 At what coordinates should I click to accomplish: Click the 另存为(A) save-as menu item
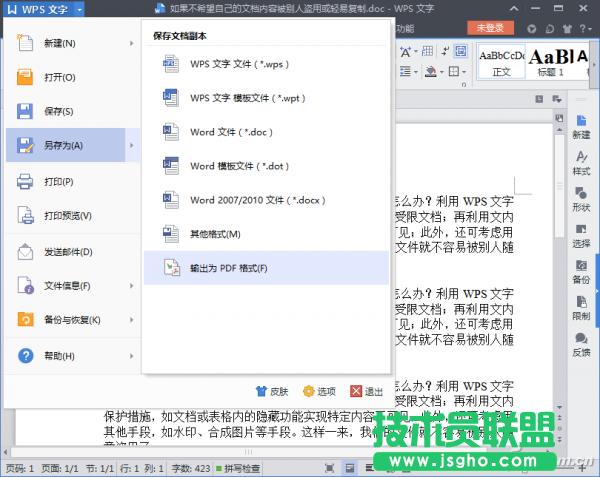pos(63,146)
